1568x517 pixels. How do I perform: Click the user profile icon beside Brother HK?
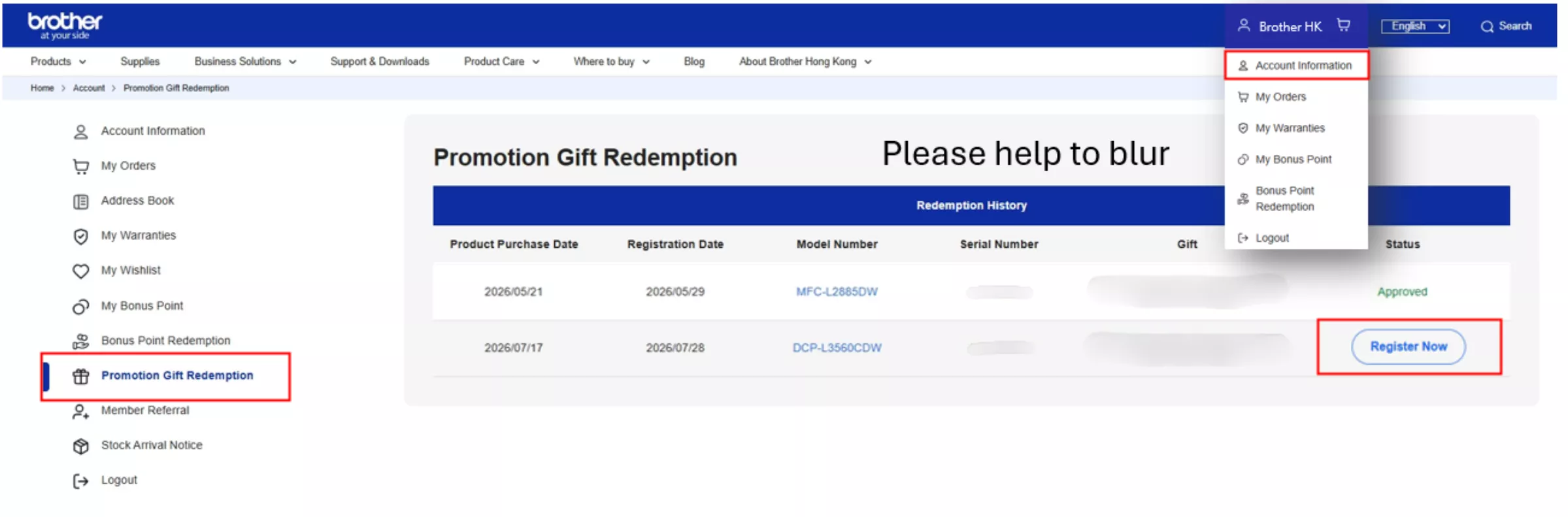[1243, 25]
